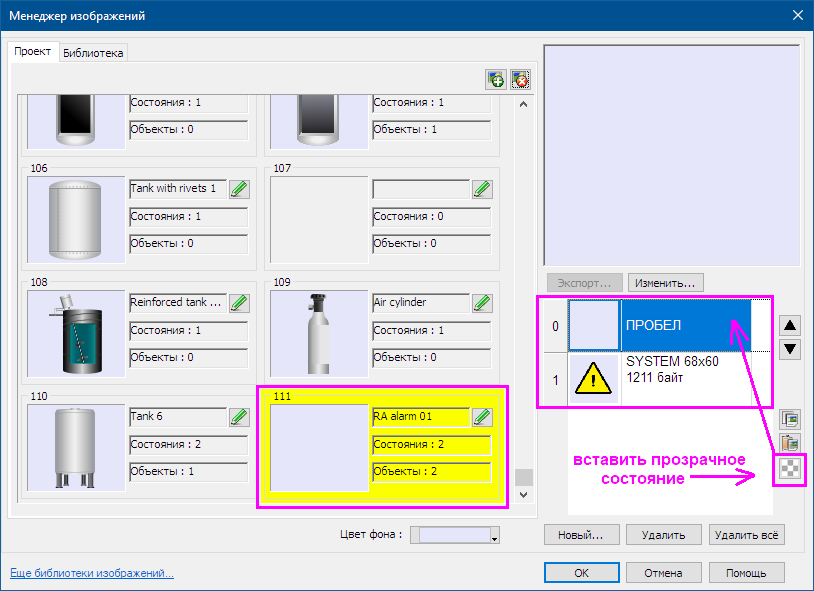Click the Изменить... button
Viewport: 814px width, 591px height.
click(666, 283)
